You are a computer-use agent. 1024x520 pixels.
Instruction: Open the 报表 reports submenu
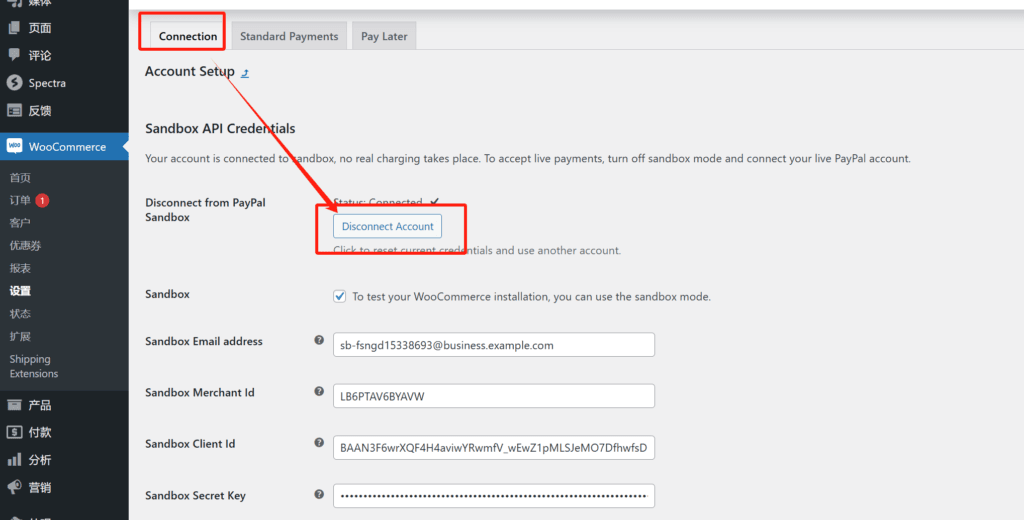20,268
